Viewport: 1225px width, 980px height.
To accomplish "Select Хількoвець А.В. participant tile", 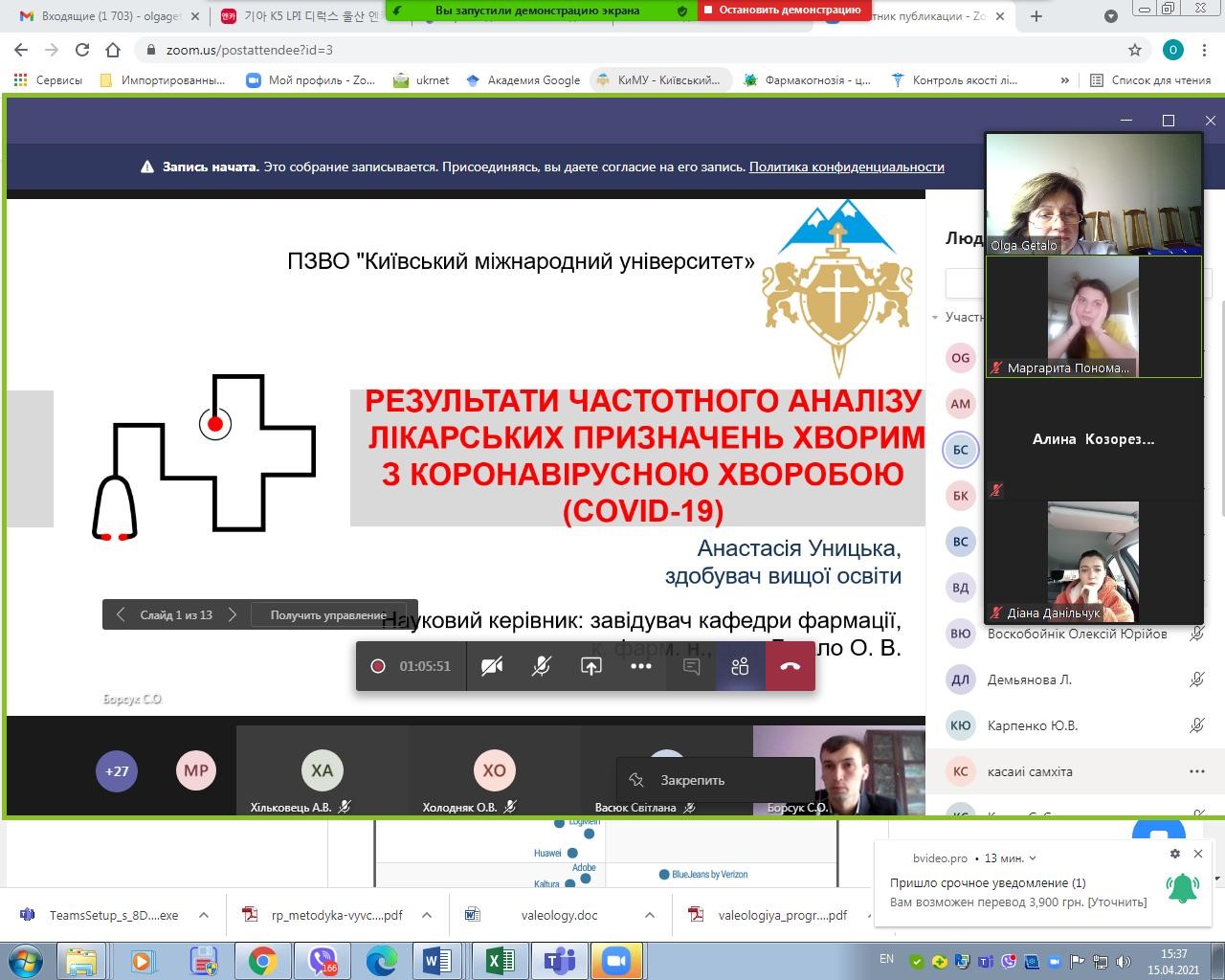I will [x=323, y=770].
